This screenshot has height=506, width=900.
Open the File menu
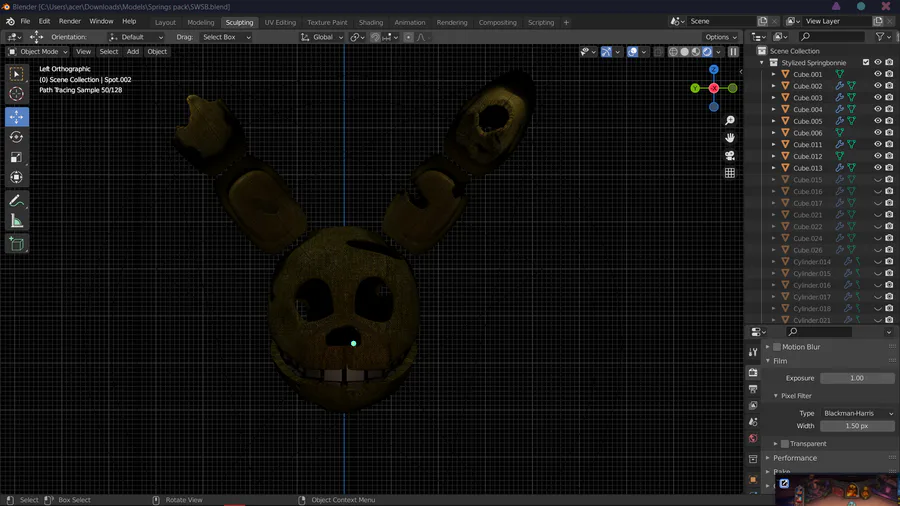click(25, 21)
